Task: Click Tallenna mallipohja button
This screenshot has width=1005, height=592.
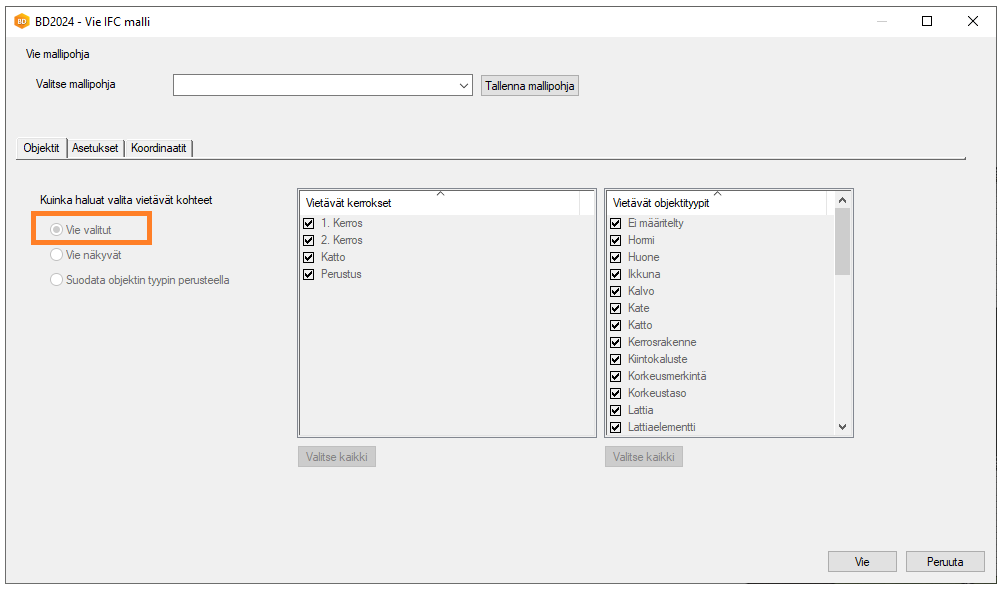Action: click(529, 86)
